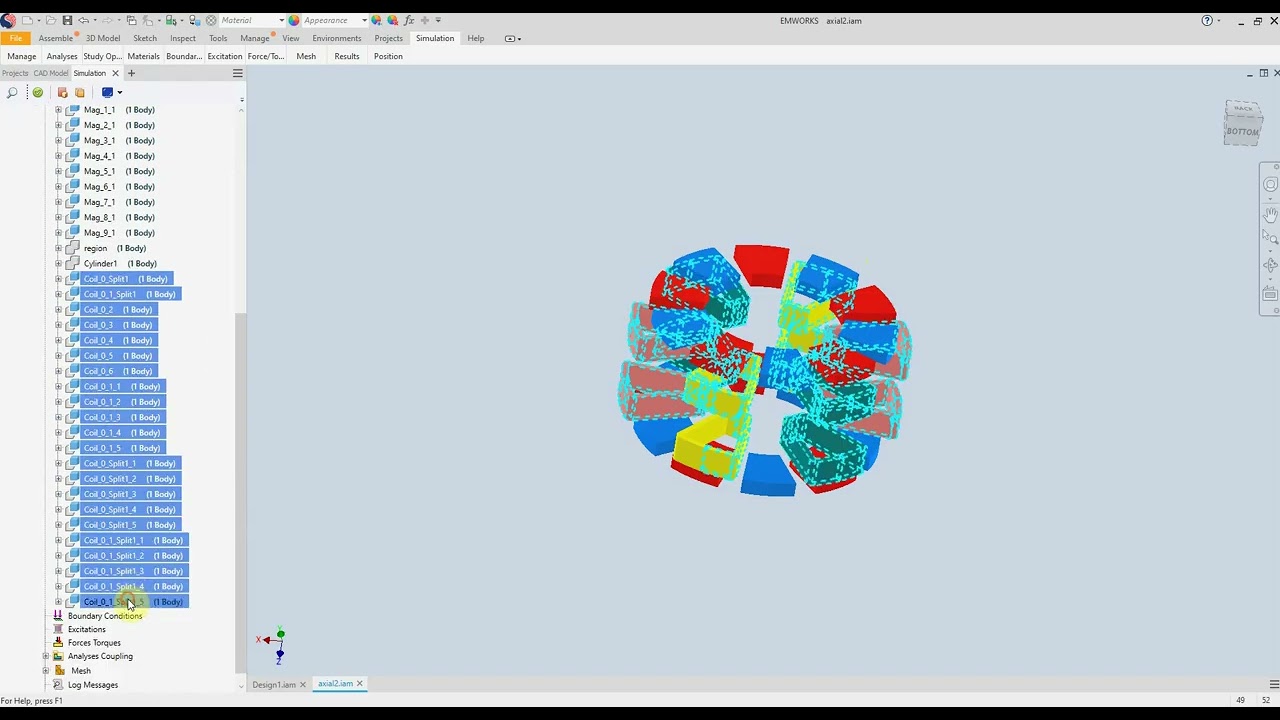Click the Boundary Conditions icon in tree

click(x=58, y=616)
